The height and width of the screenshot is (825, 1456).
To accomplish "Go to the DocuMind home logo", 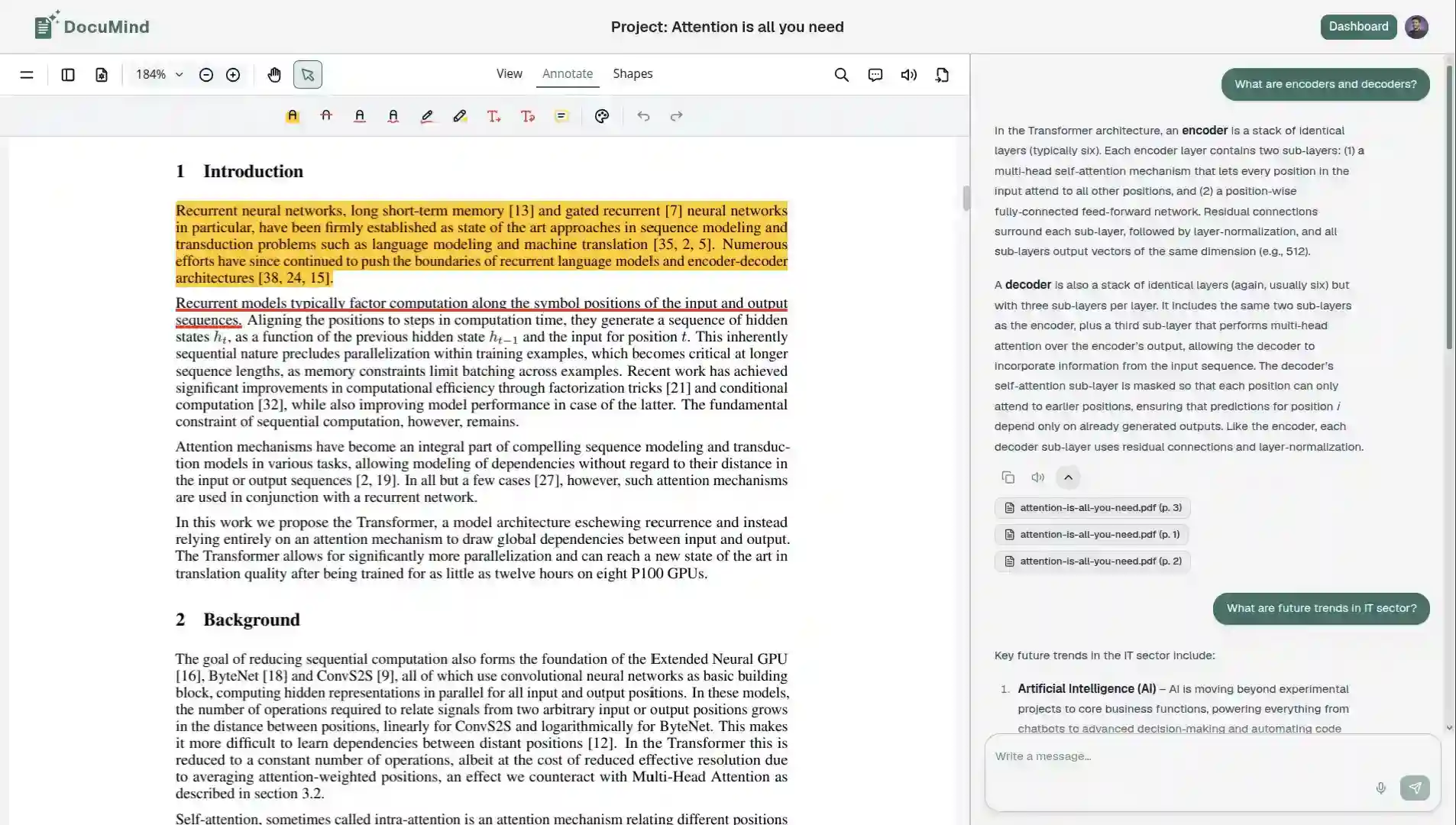I will coord(92,27).
